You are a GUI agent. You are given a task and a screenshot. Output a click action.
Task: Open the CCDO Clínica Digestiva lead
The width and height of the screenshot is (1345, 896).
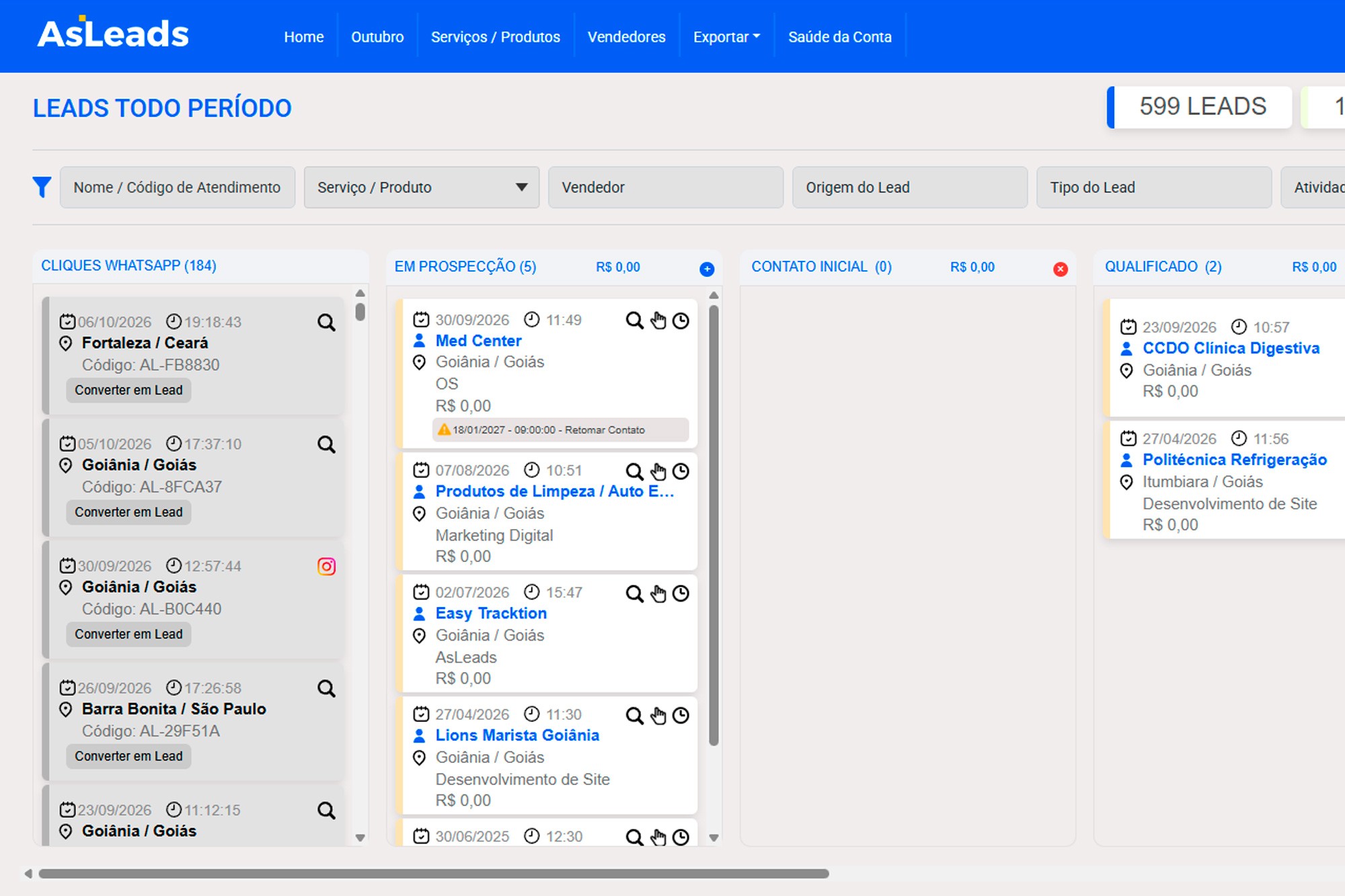point(1231,348)
